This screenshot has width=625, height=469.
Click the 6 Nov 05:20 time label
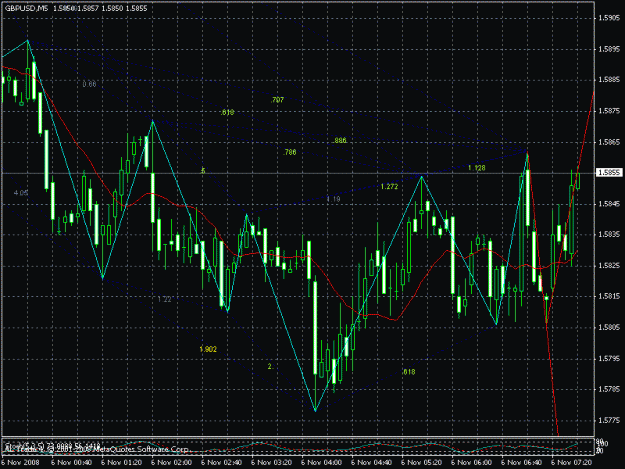(422, 463)
